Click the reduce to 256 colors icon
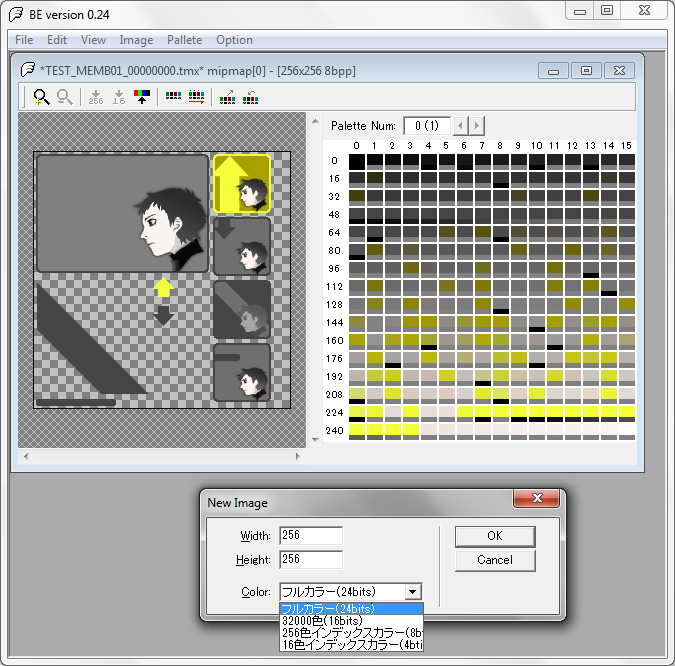Screen dimensions: 675x666 point(96,97)
